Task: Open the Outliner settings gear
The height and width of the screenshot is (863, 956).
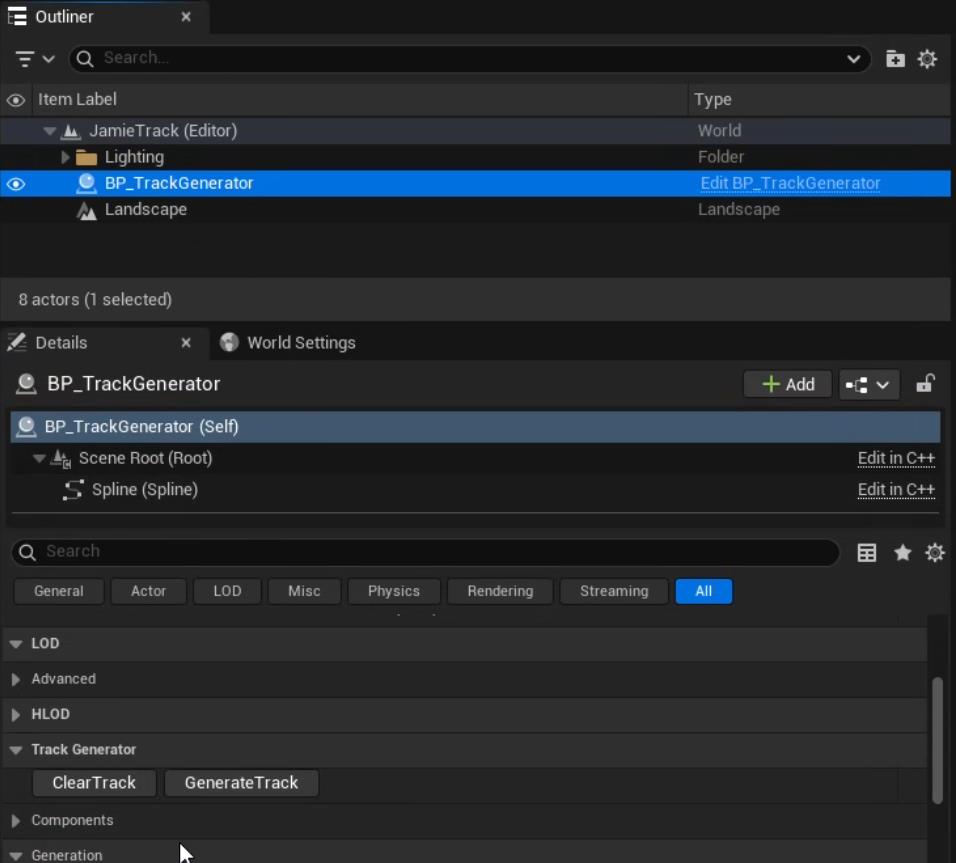Action: coord(927,58)
